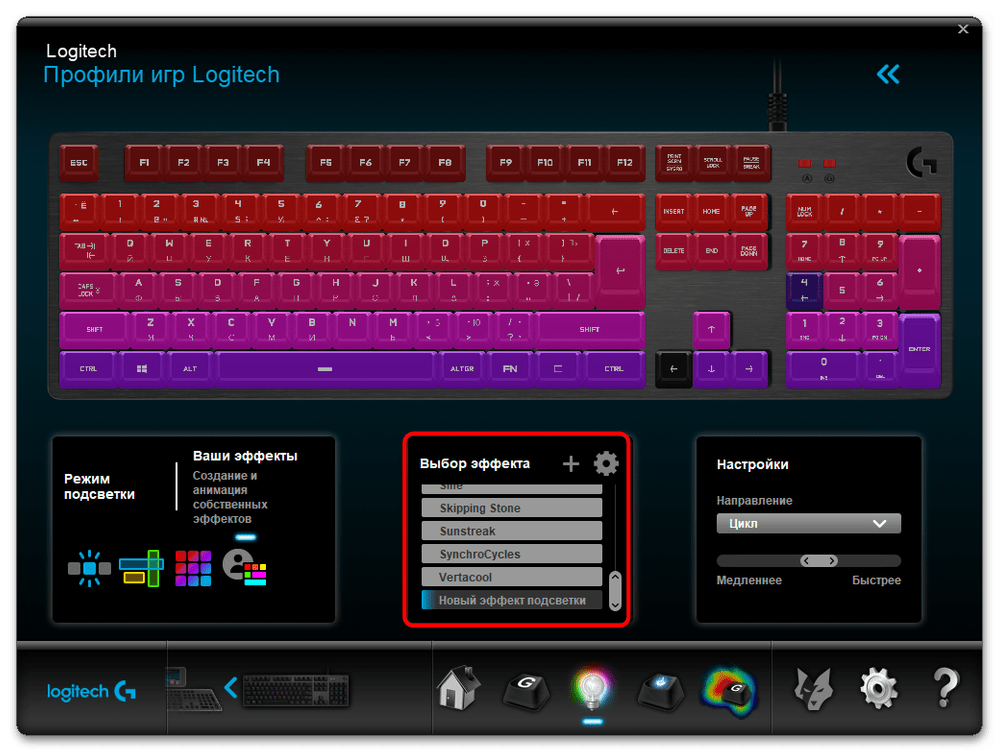Add a new effect with plus icon
Viewport: 999px width, 752px height.
571,463
